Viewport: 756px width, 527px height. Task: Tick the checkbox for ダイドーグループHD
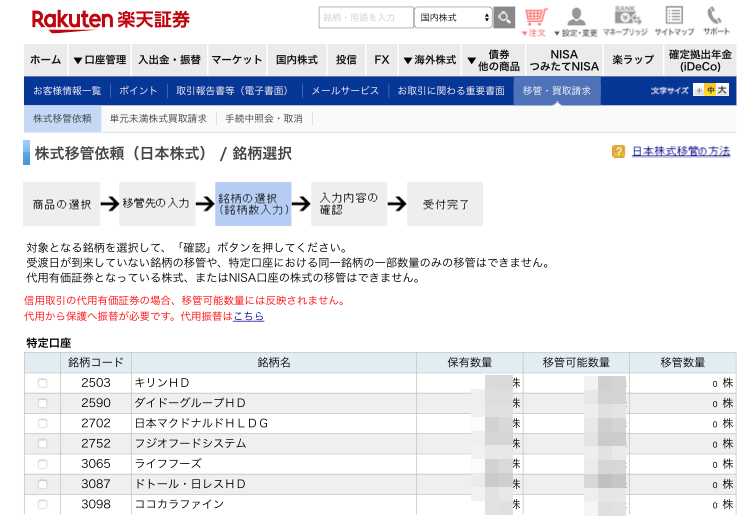(42, 404)
